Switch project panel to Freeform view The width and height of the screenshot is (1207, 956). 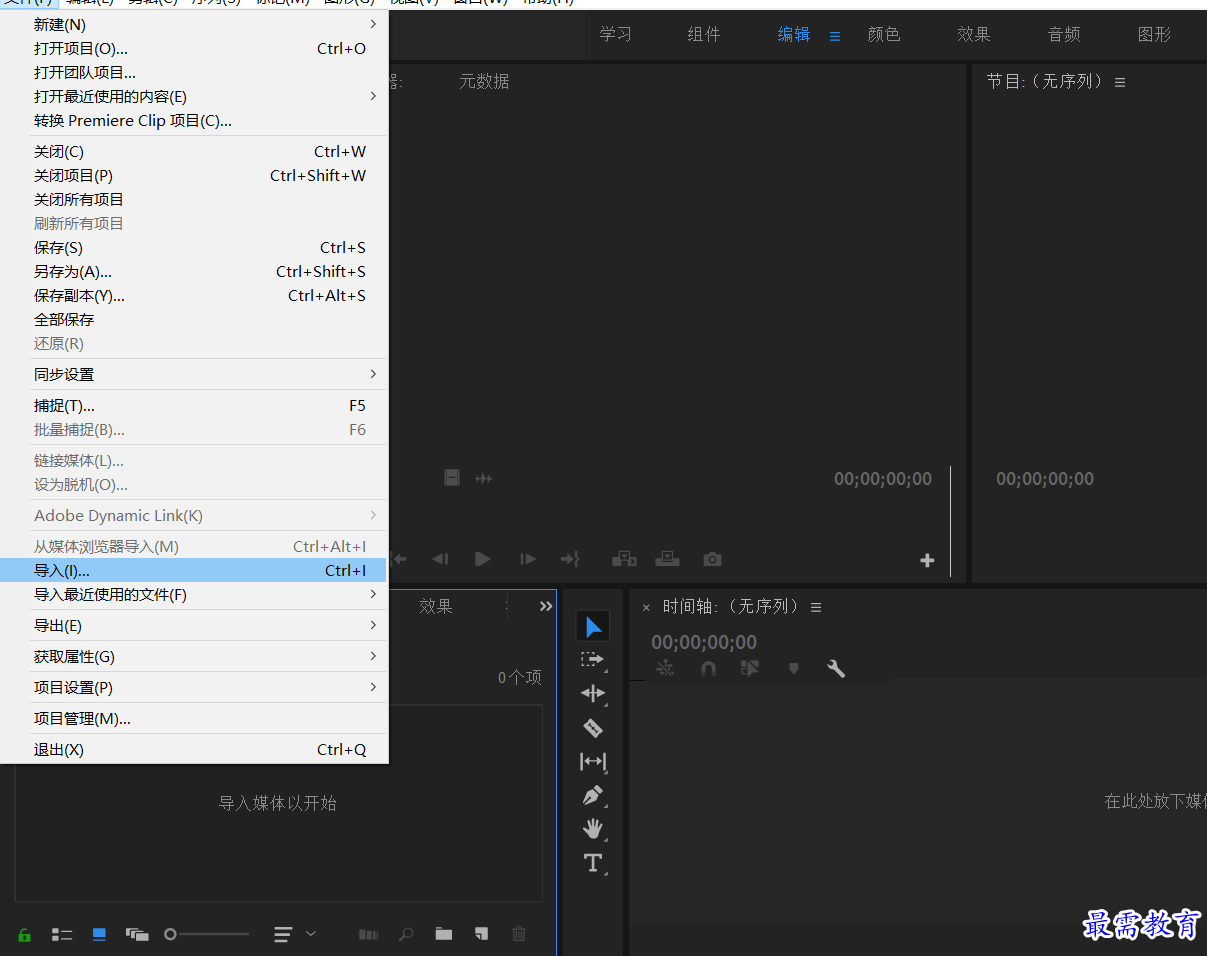137,934
